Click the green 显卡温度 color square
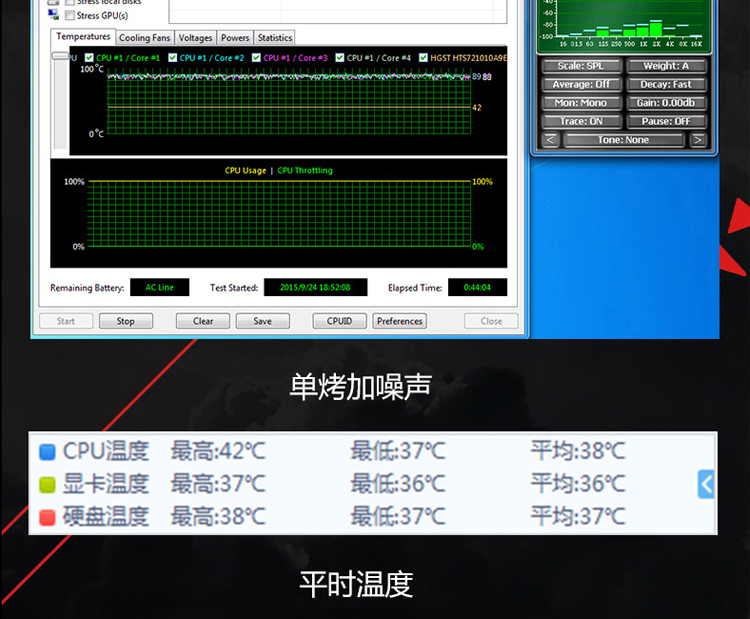The width and height of the screenshot is (750, 619). point(47,485)
